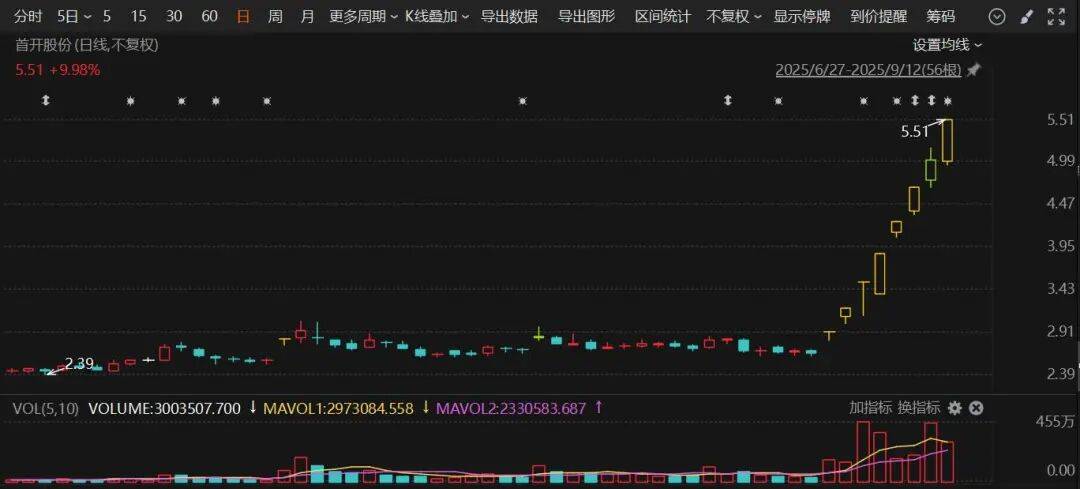Open volume indicator settings gear
The image size is (1080, 489).
954,408
